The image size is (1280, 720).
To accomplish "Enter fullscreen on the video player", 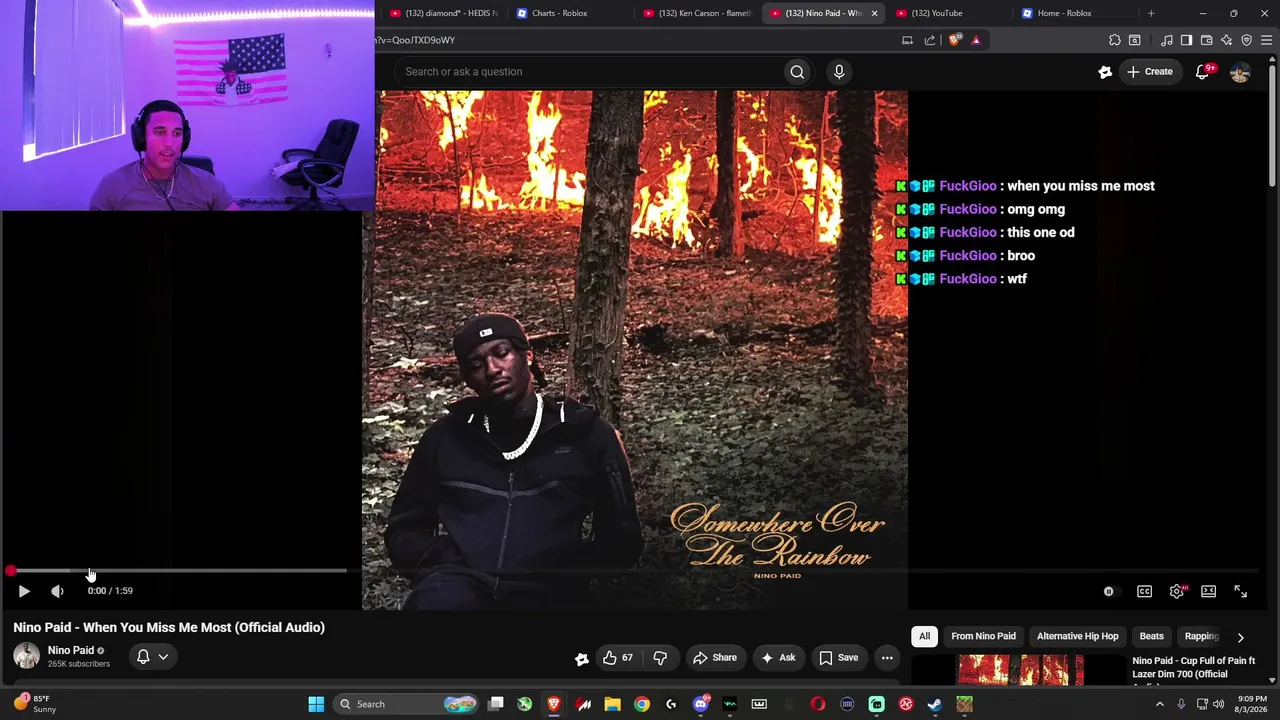I will point(1240,592).
